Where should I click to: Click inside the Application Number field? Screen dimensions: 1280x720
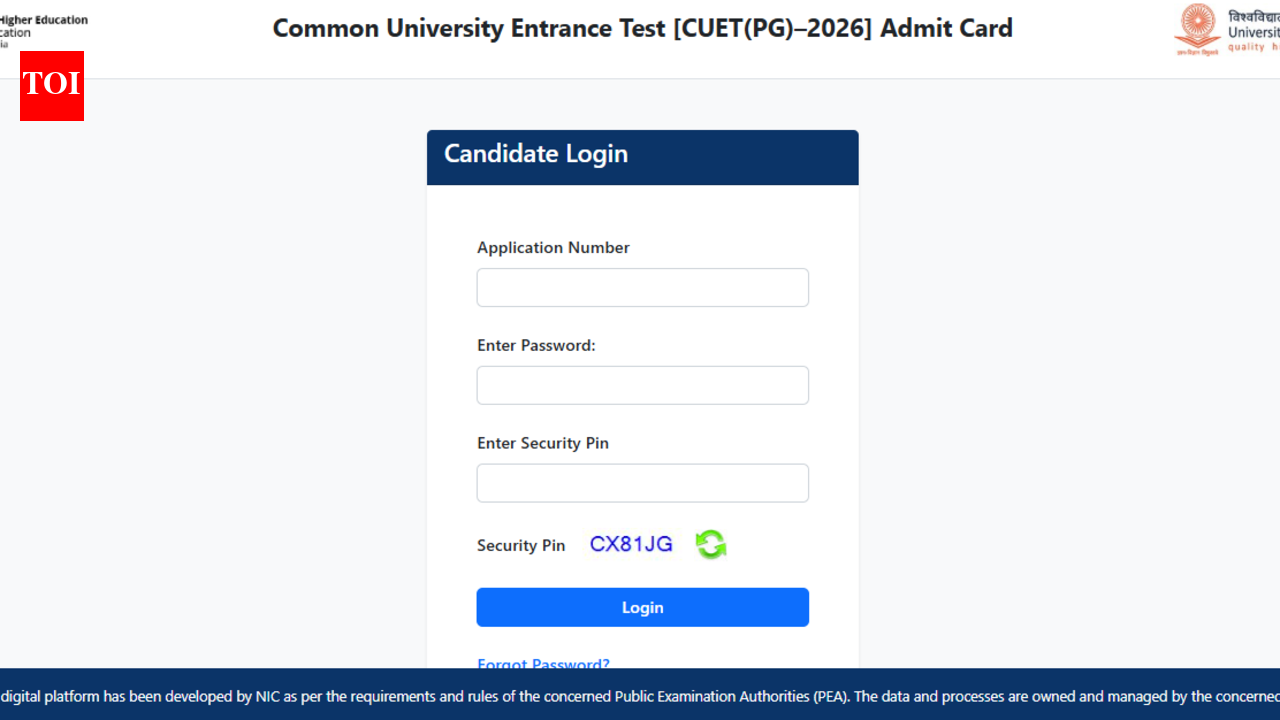pyautogui.click(x=642, y=287)
